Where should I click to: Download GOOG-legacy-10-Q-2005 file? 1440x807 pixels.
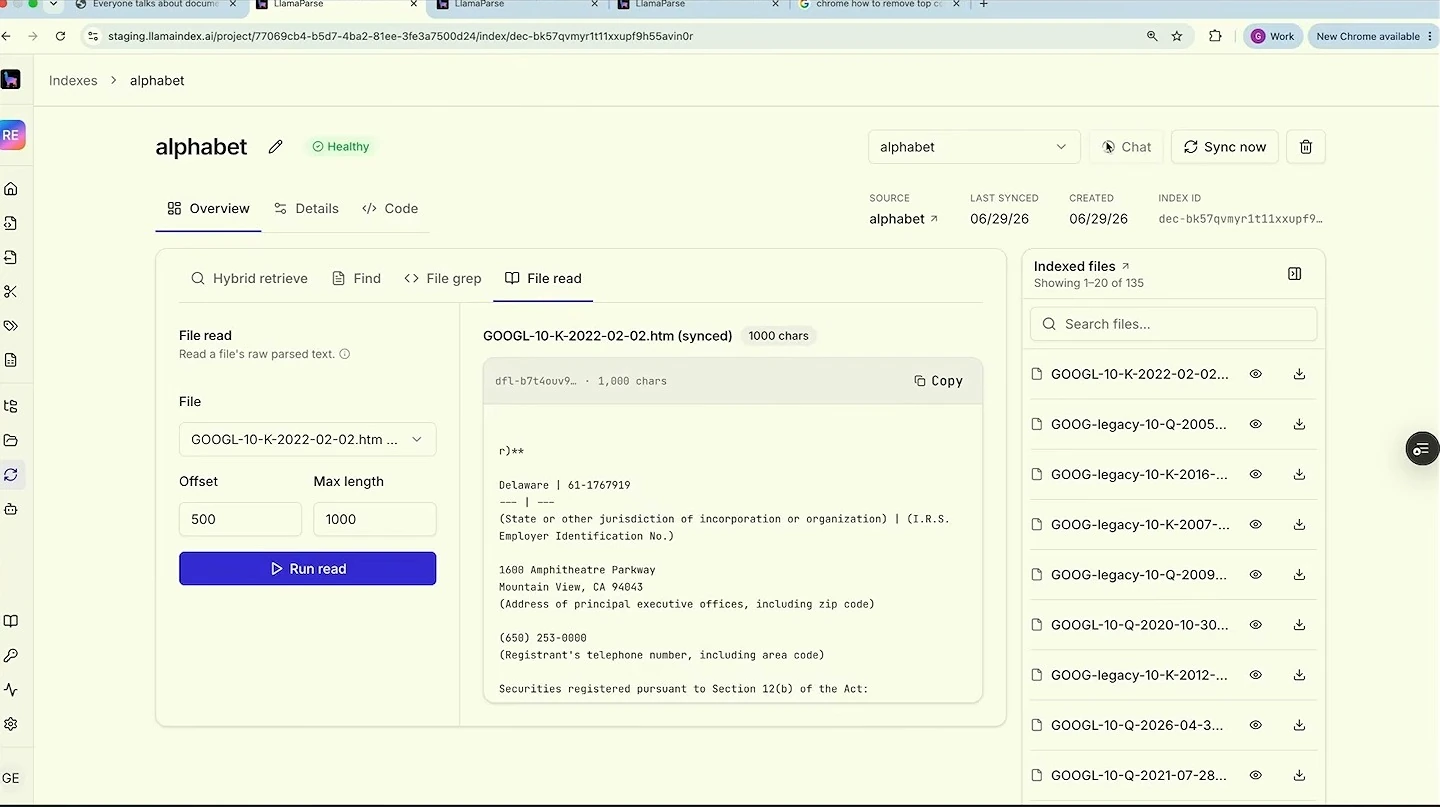[x=1299, y=424]
